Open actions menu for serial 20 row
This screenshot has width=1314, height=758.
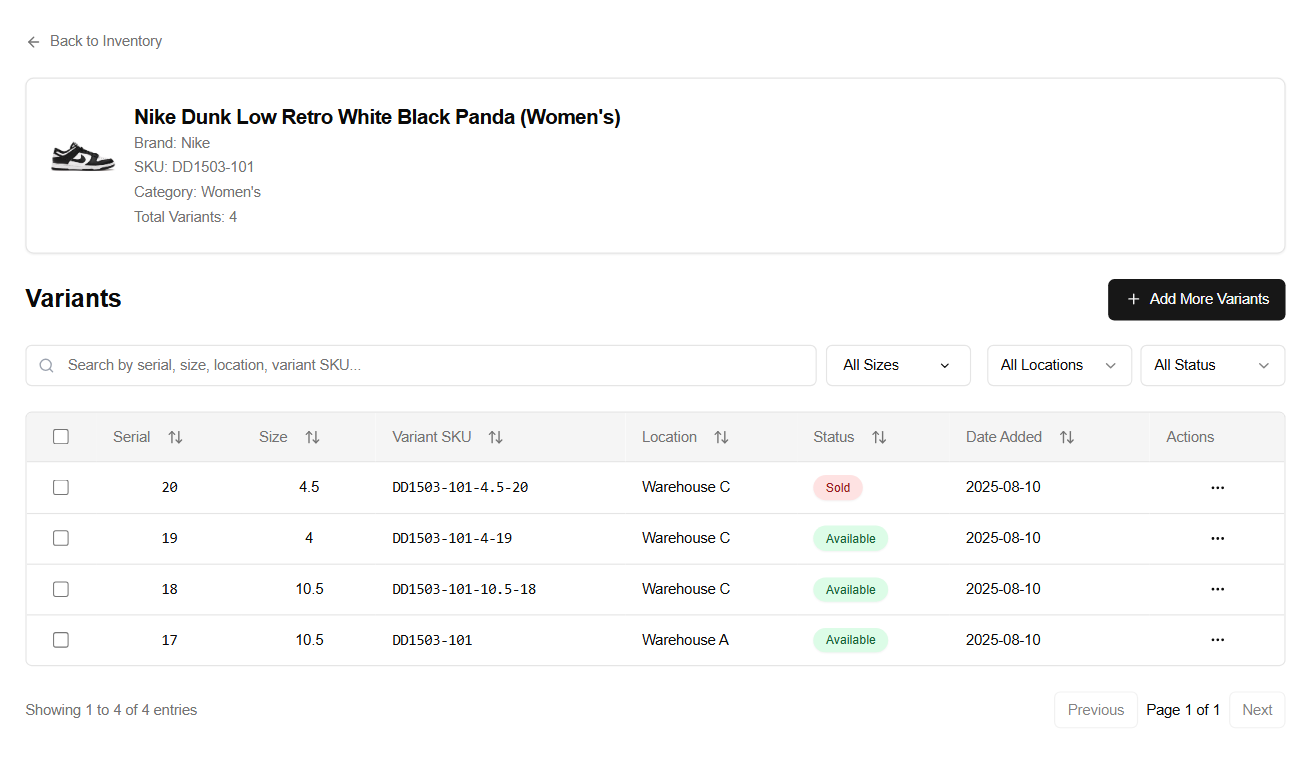point(1217,488)
